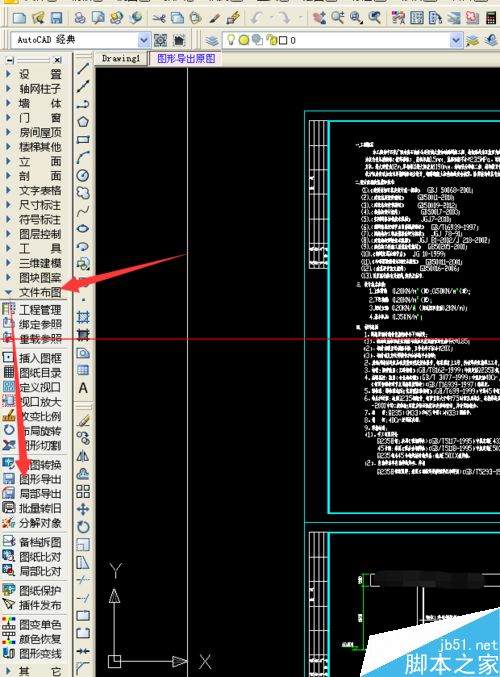Click the Zoom Previous icon

tap(375, 18)
